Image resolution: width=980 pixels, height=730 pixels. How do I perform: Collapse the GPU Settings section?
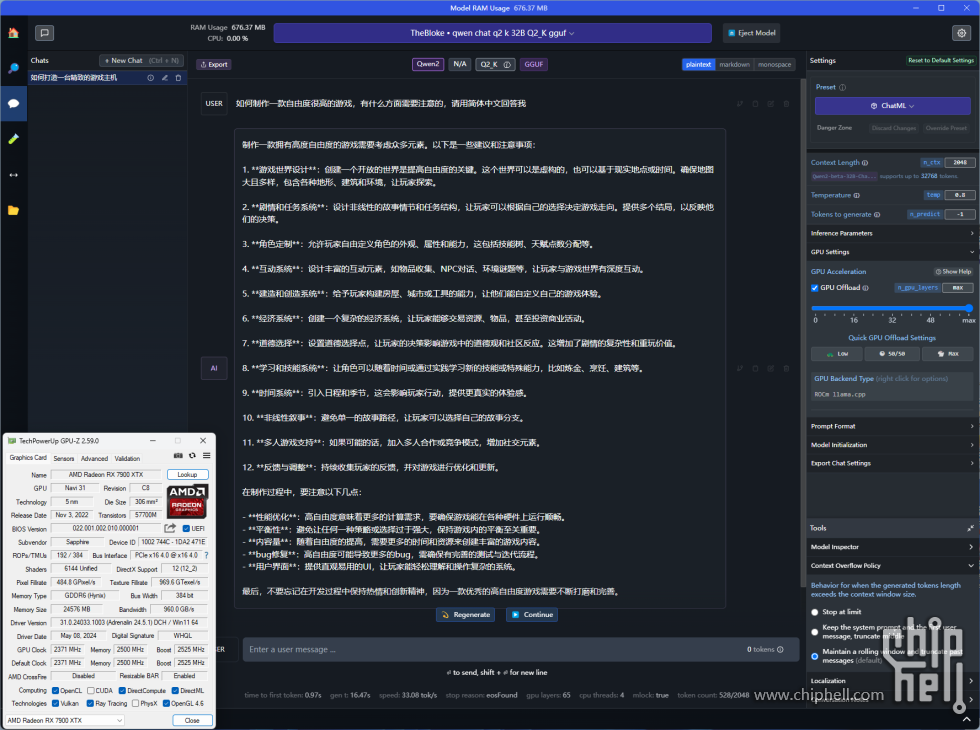tap(892, 252)
